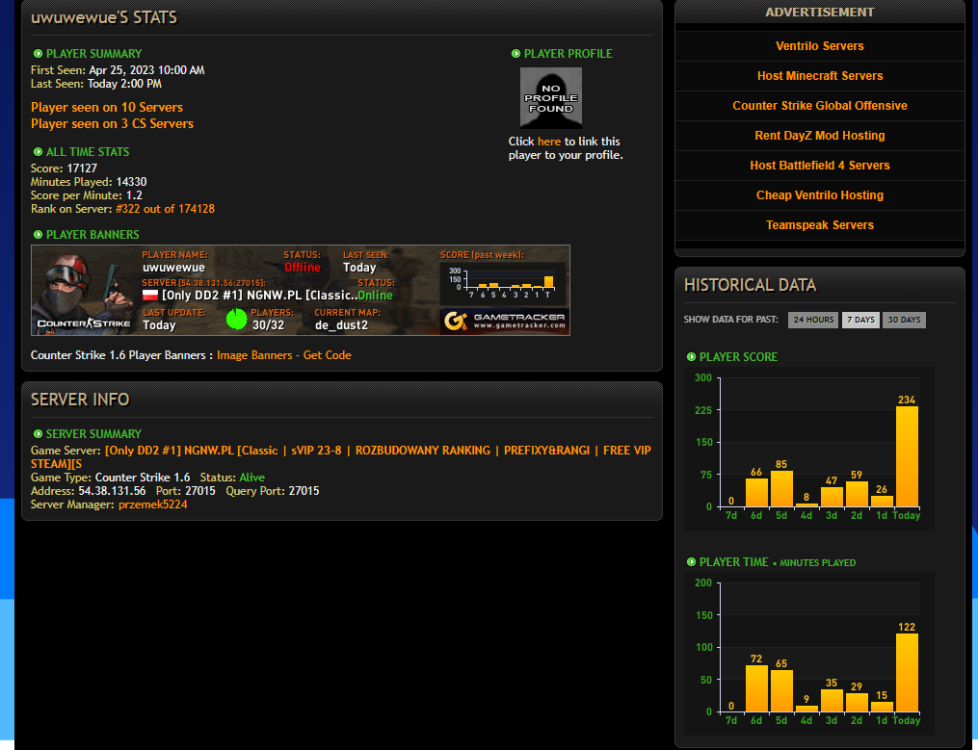Click the 'de_dust2' current map in banner
Viewport: 978px width, 750px height.
(341, 325)
